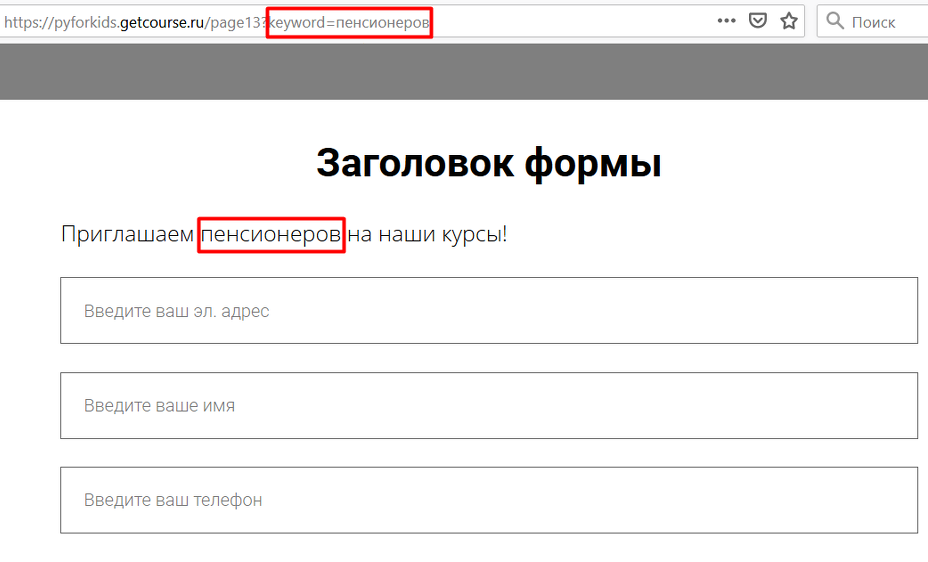Click the heading Заголовок формы
Screen dimensions: 928x562
point(489,163)
